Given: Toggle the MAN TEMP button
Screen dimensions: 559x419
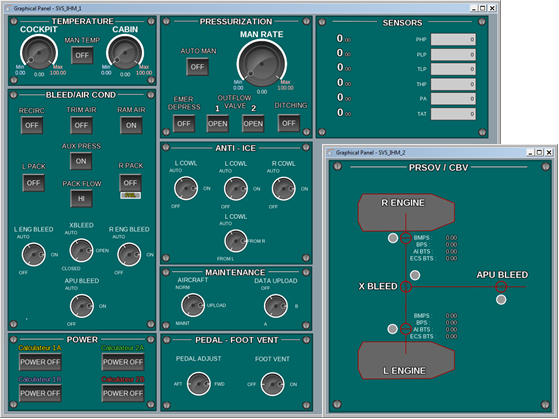Looking at the screenshot, I should click(82, 55).
